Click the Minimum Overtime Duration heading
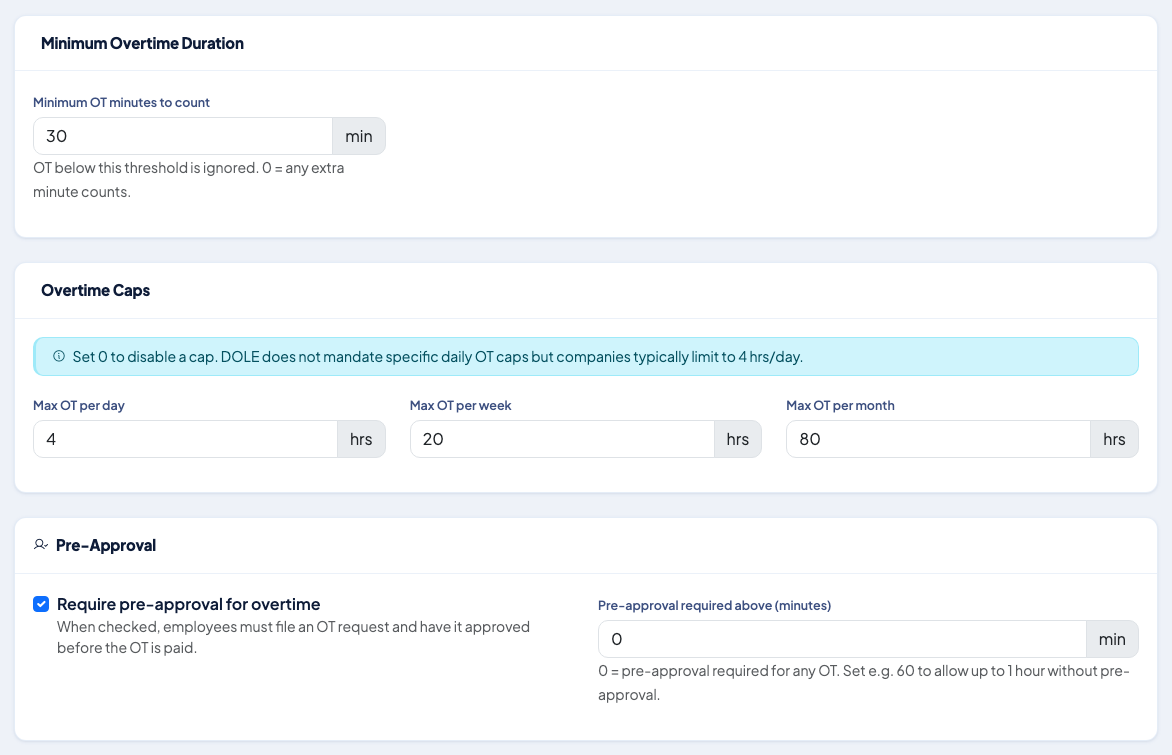This screenshot has height=755, width=1172. [142, 43]
